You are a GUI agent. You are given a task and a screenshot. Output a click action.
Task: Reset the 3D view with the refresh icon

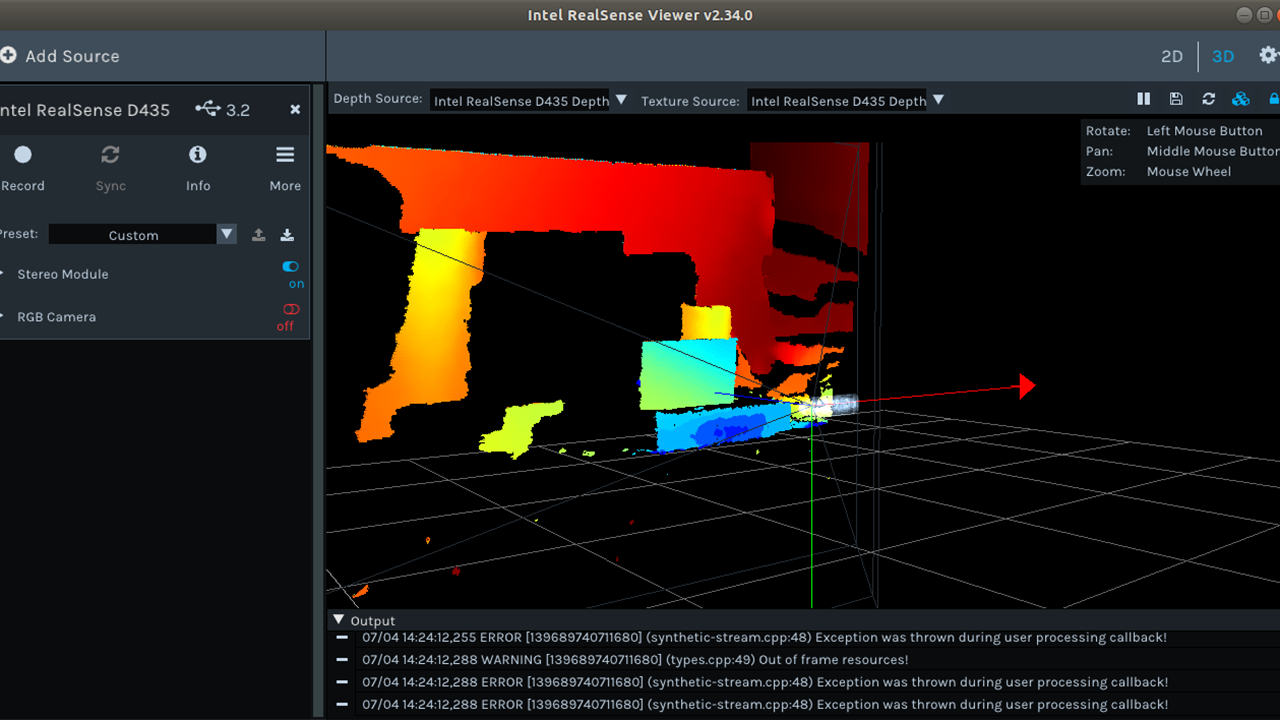tap(1208, 99)
